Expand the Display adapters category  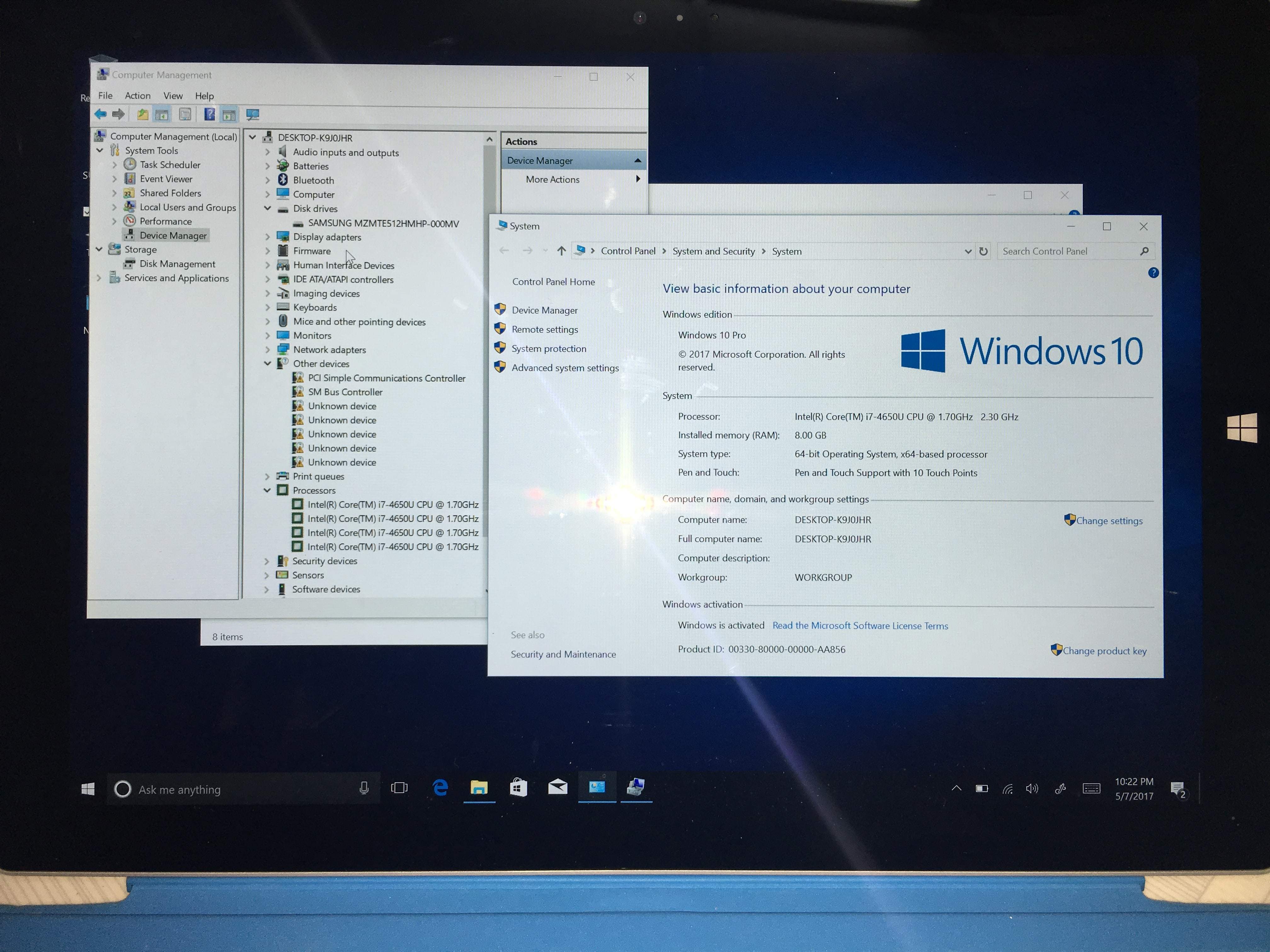[x=267, y=237]
